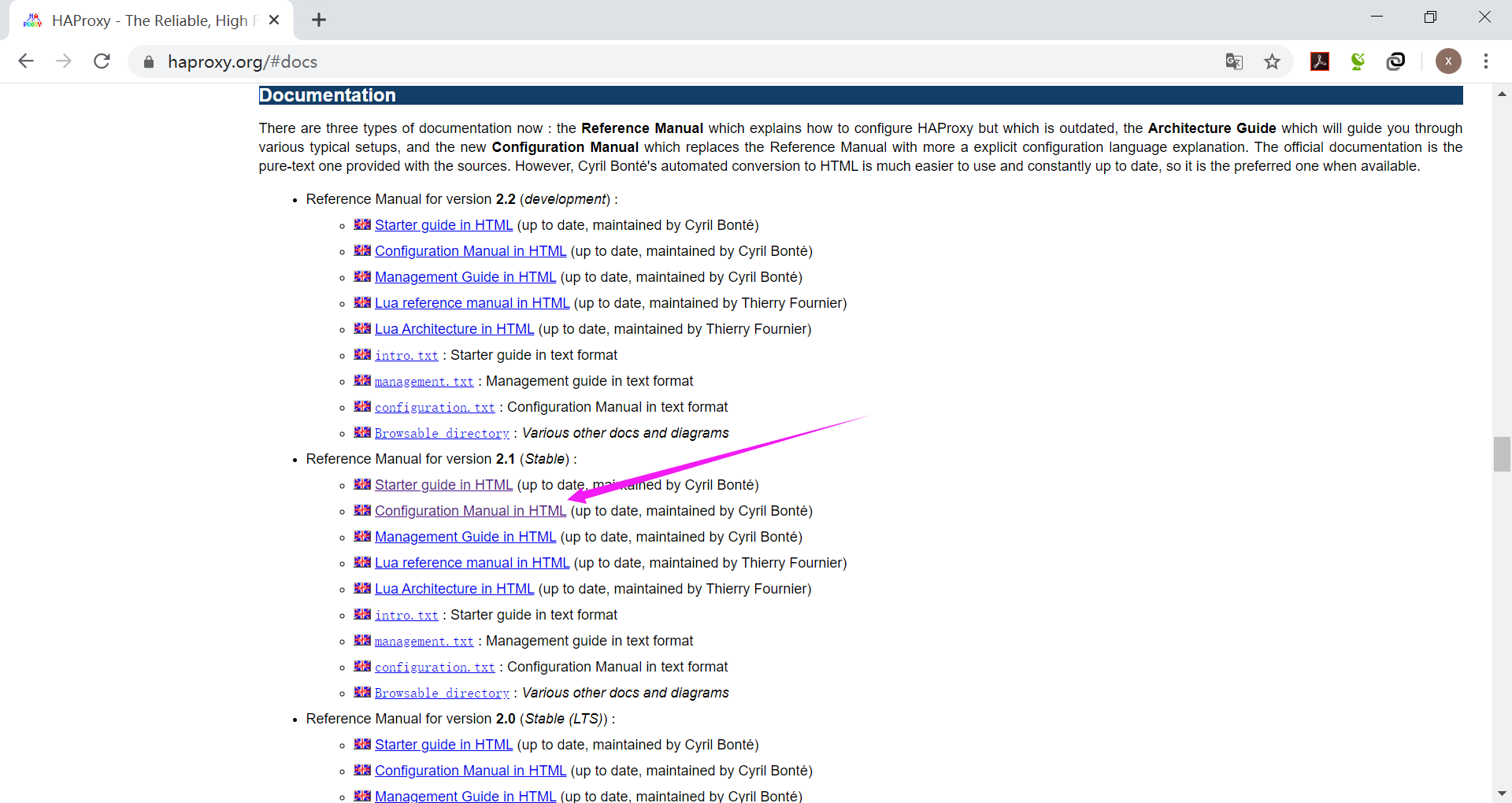Close the HAProxy tab
This screenshot has width=1512, height=803.
pyautogui.click(x=274, y=20)
